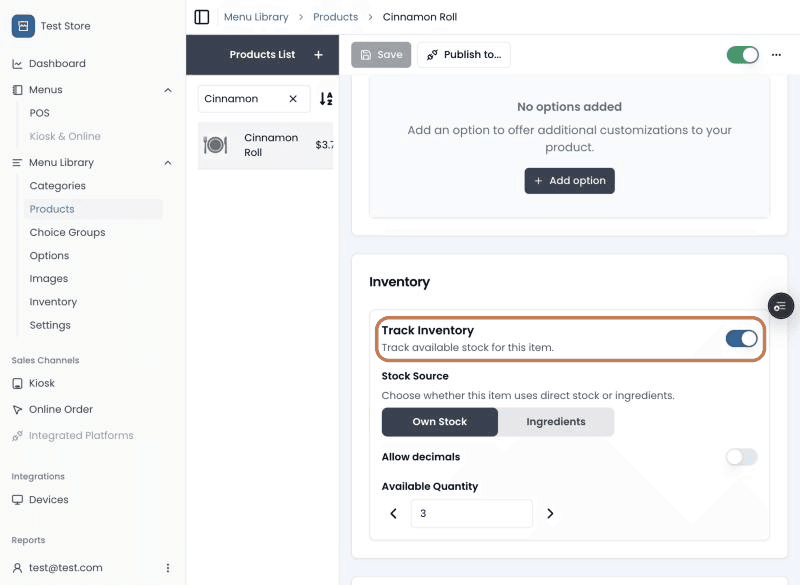Increase available quantity with right arrow
The image size is (800, 585).
click(550, 514)
